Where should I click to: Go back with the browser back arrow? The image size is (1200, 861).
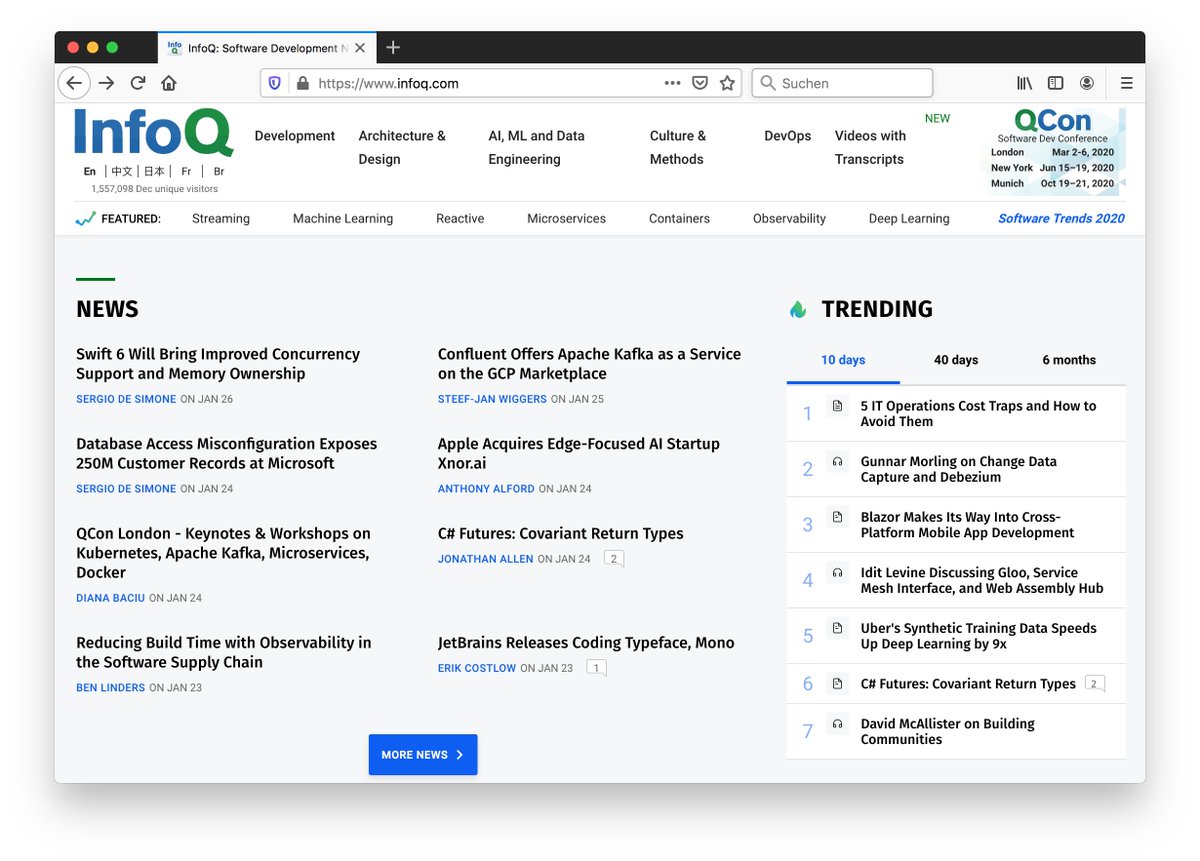click(x=74, y=83)
